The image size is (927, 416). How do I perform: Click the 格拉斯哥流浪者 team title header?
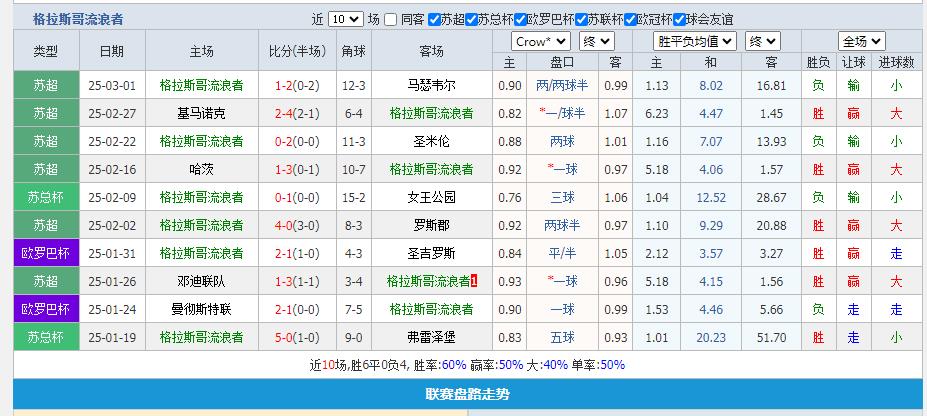click(x=78, y=19)
